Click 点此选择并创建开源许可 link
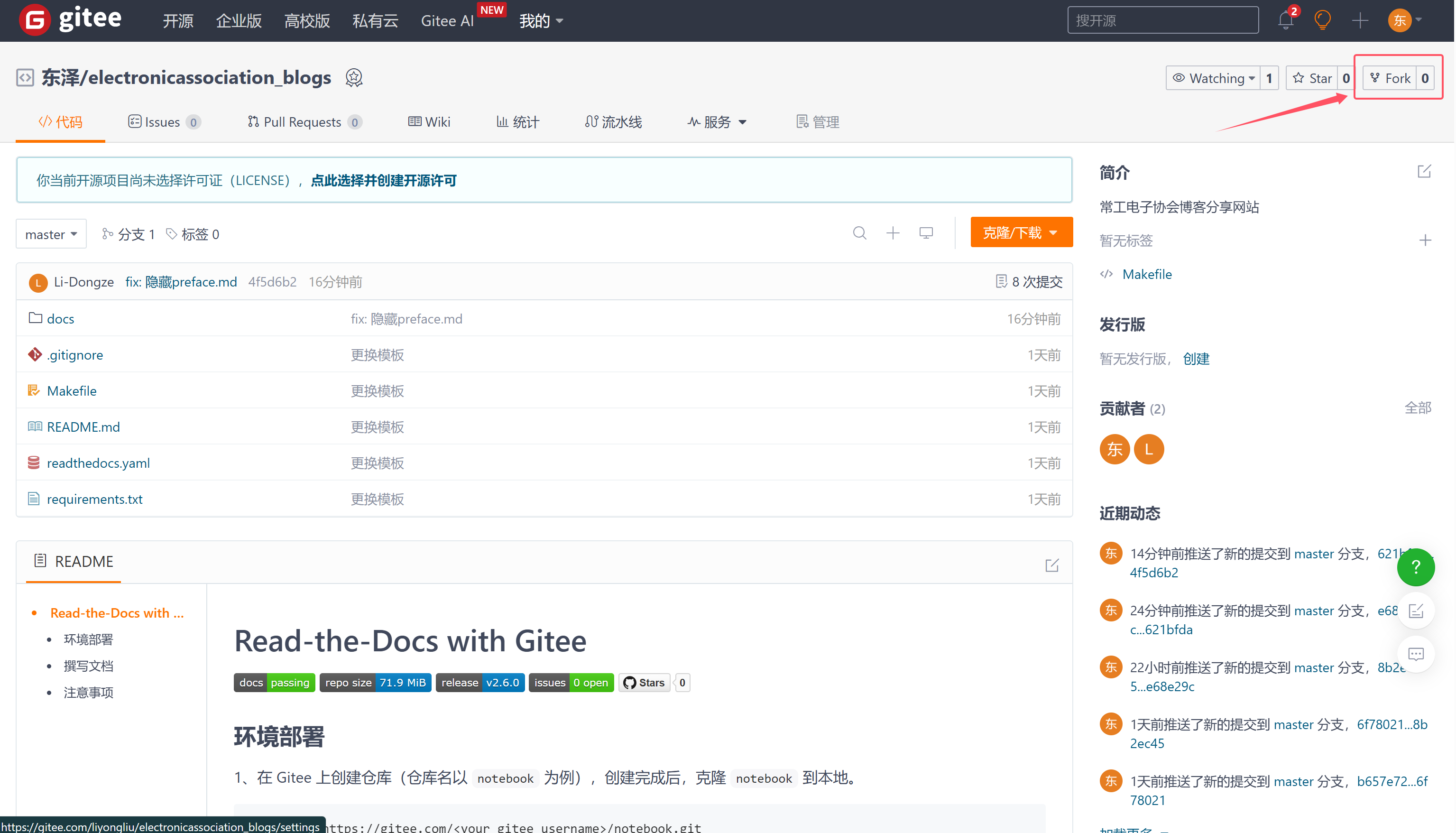The image size is (1456, 833). pyautogui.click(x=383, y=181)
